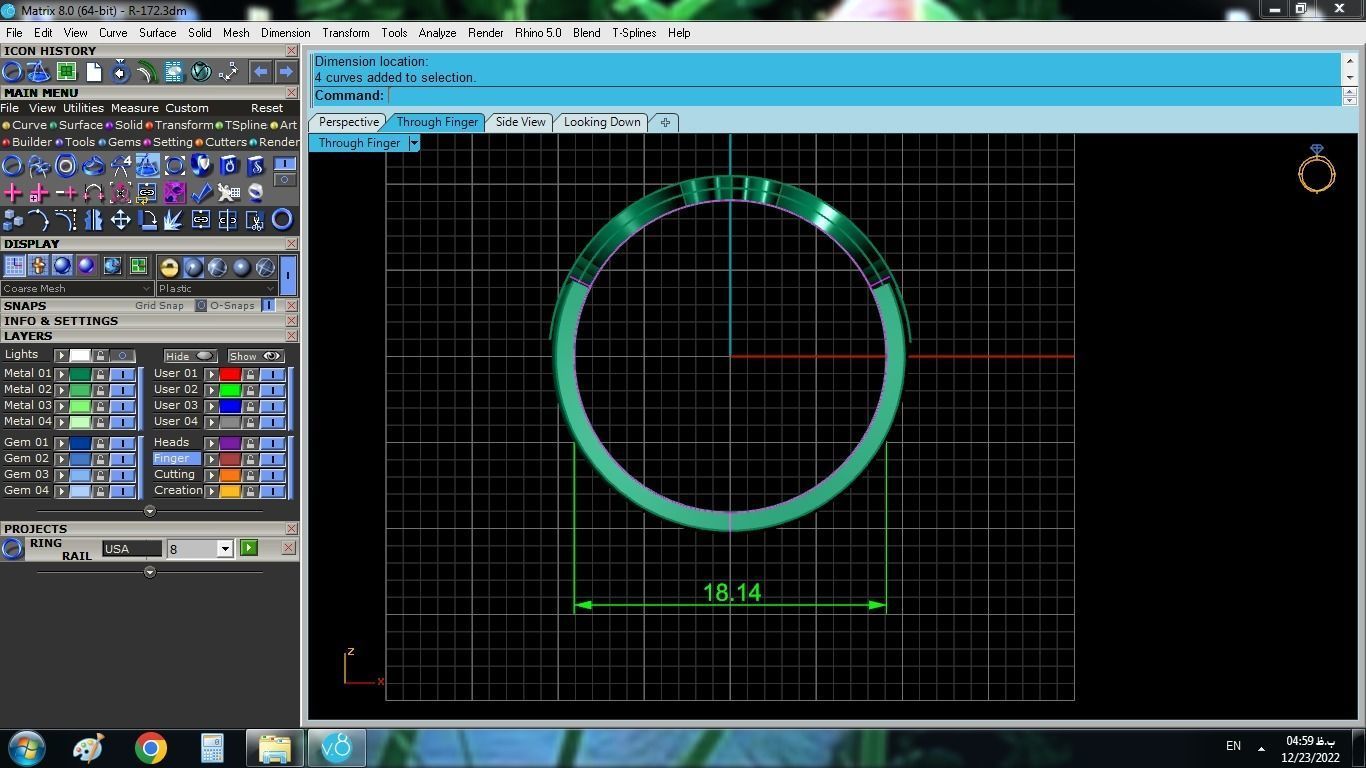This screenshot has height=768, width=1366.
Task: Collapse Projects panel with bottom round arrow
Action: [150, 573]
